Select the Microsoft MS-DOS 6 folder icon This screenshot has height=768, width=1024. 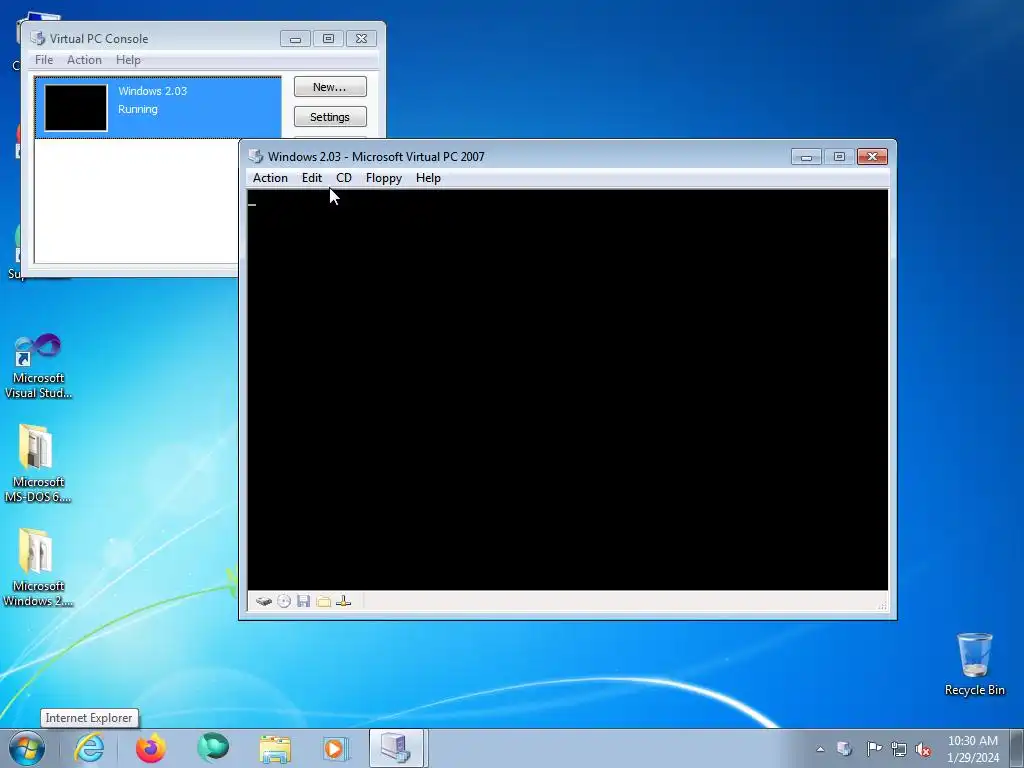tap(38, 464)
